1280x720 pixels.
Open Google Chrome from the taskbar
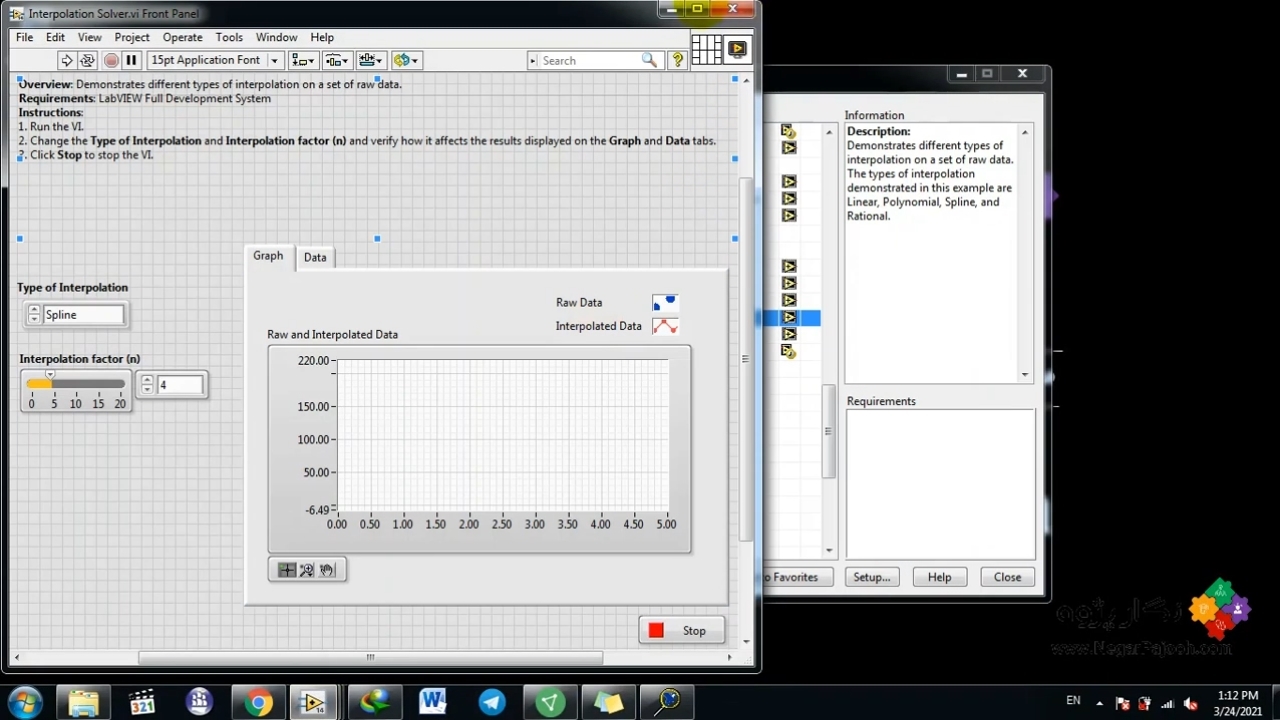(258, 703)
